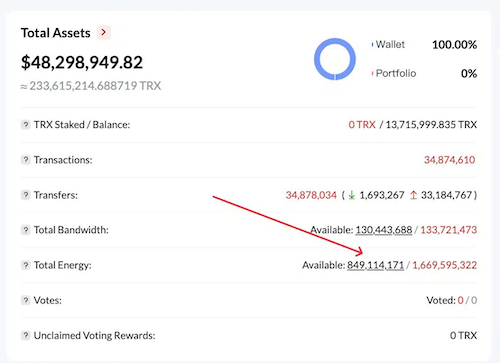The height and width of the screenshot is (363, 500).
Task: Open transfers total 34,878,034
Action: (311, 195)
